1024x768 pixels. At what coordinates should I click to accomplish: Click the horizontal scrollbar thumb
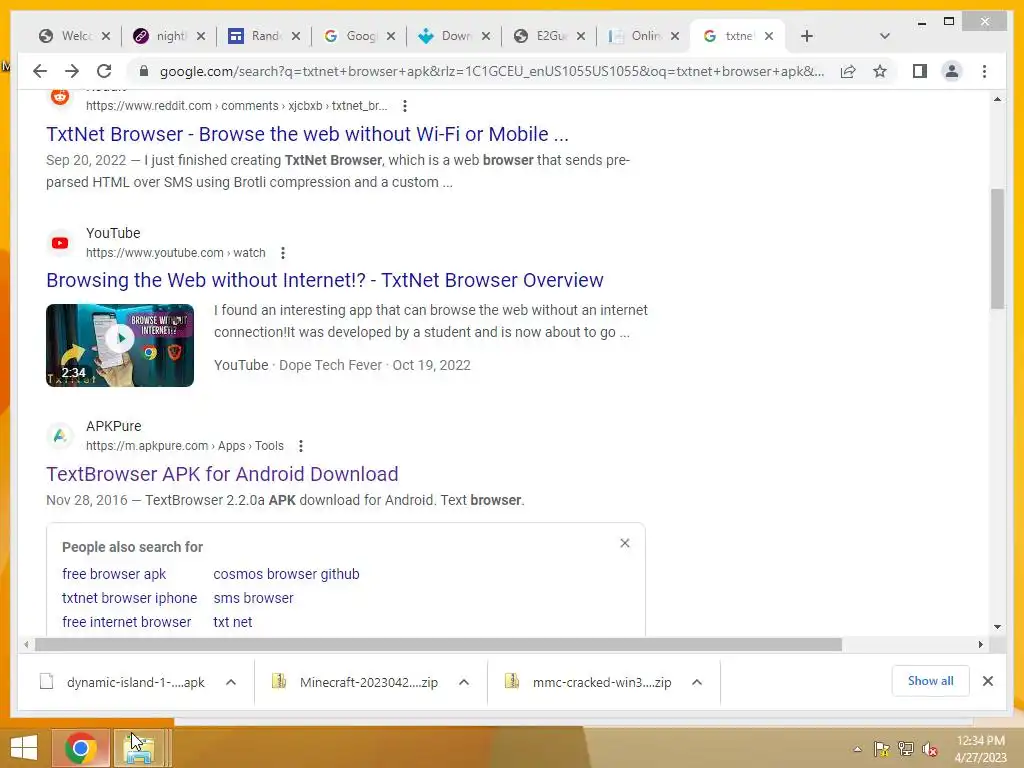coord(438,645)
